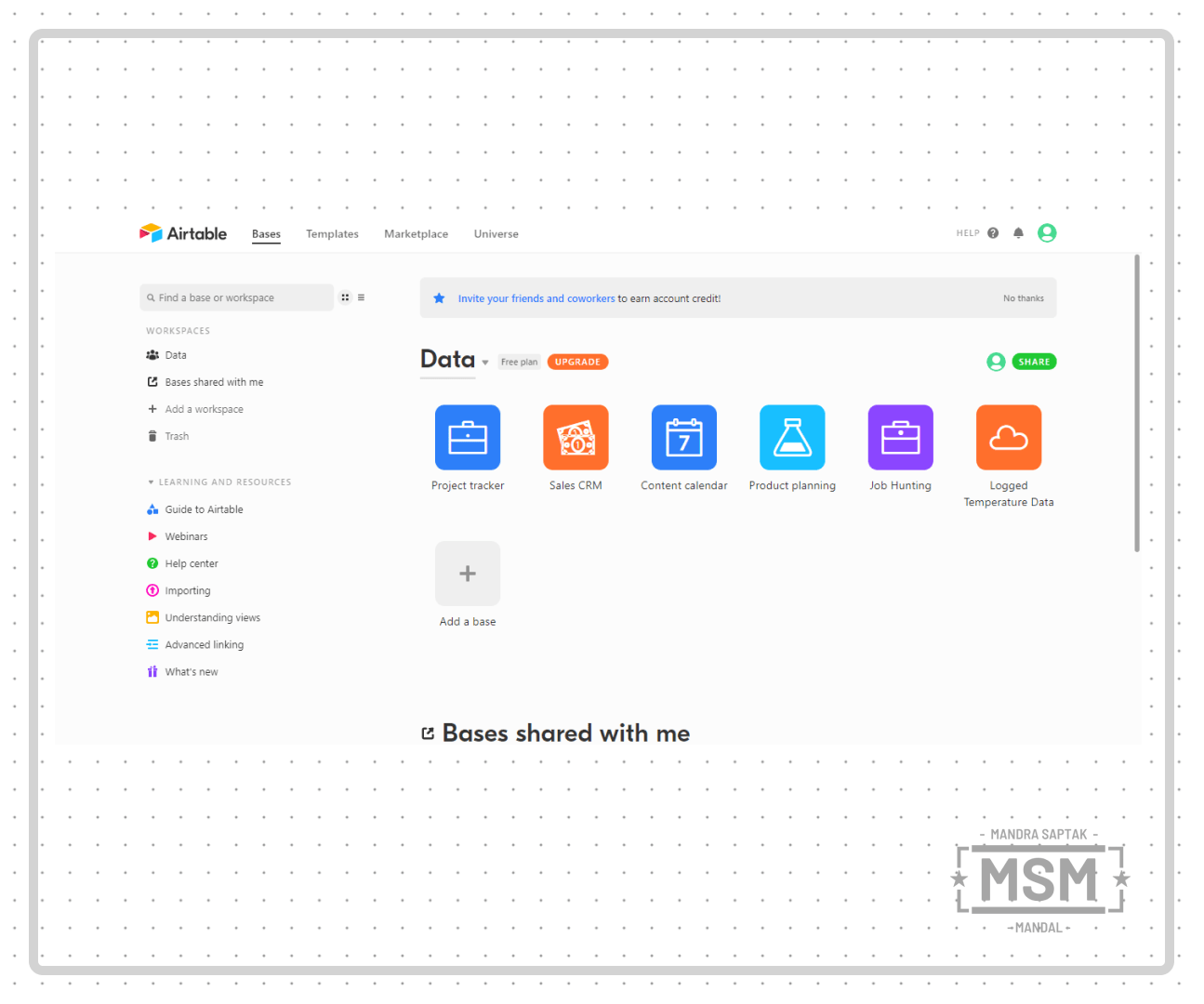Image resolution: width=1204 pixels, height=1004 pixels.
Task: Open the Product planning base icon
Action: point(792,437)
